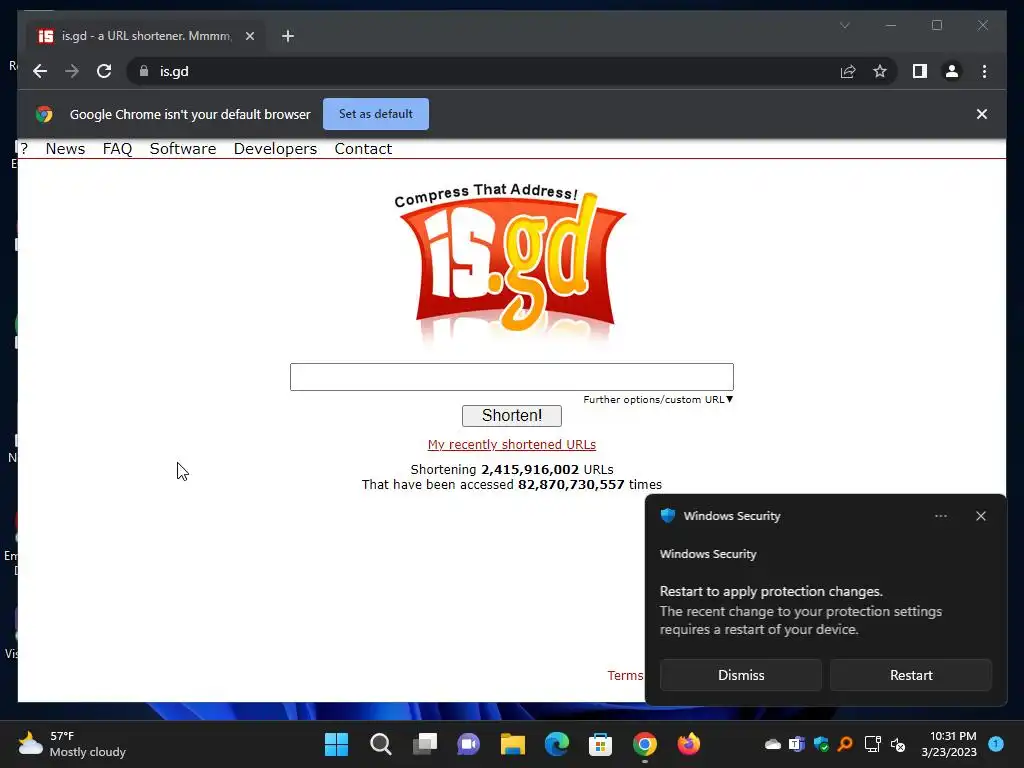Launch Firefox from taskbar
This screenshot has width=1024, height=768.
[x=688, y=744]
